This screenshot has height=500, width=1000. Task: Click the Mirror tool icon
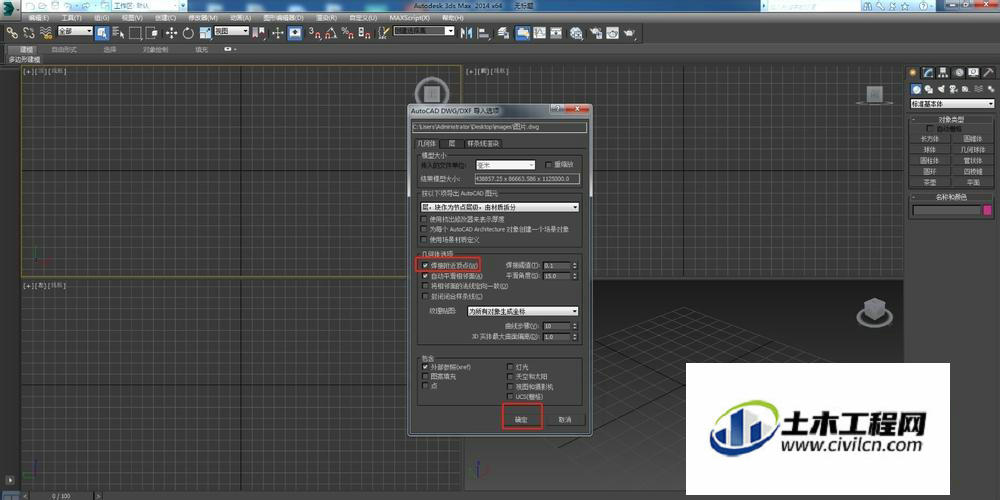click(467, 33)
